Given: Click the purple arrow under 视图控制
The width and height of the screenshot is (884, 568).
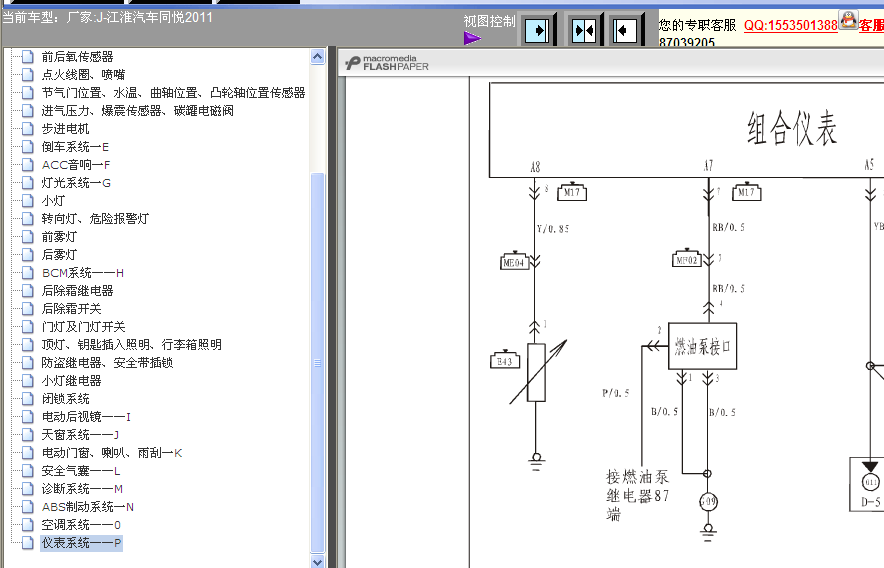Looking at the screenshot, I should (472, 39).
